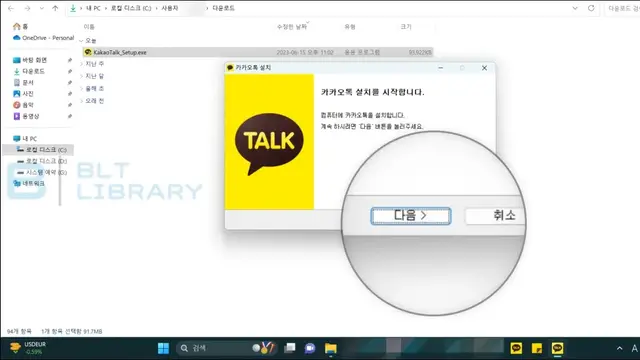Open the Windows Start menu
The height and width of the screenshot is (360, 640).
(163, 348)
